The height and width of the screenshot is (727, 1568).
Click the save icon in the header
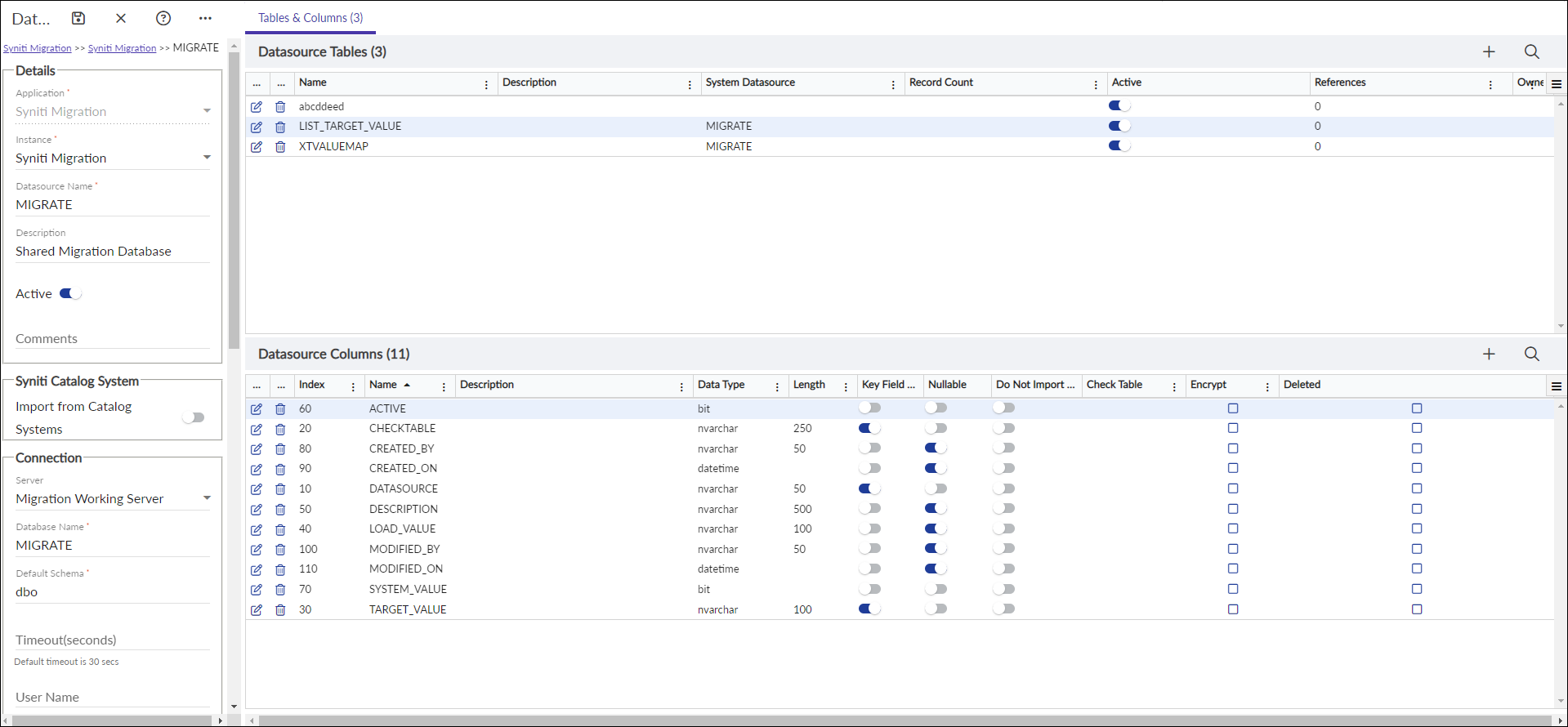78,18
